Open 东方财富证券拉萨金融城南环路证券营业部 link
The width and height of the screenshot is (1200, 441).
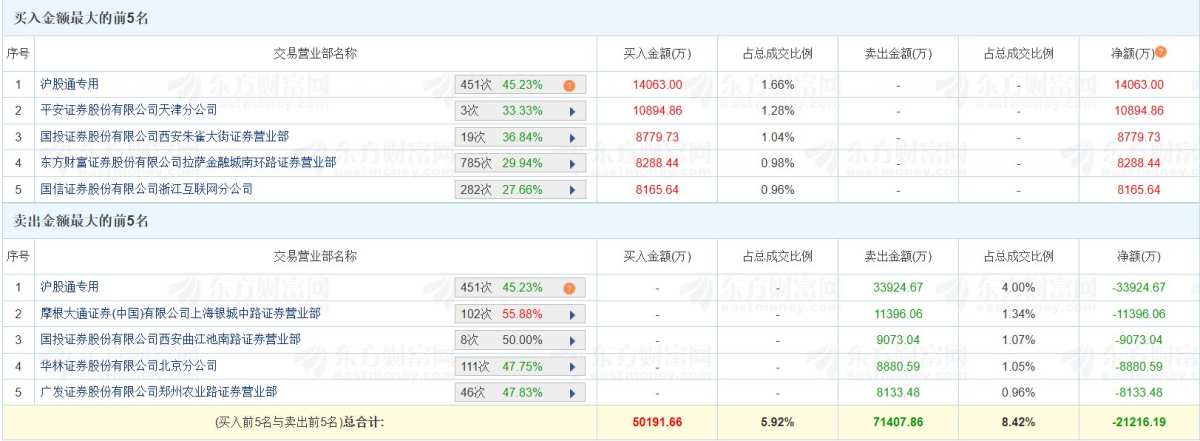tap(188, 162)
